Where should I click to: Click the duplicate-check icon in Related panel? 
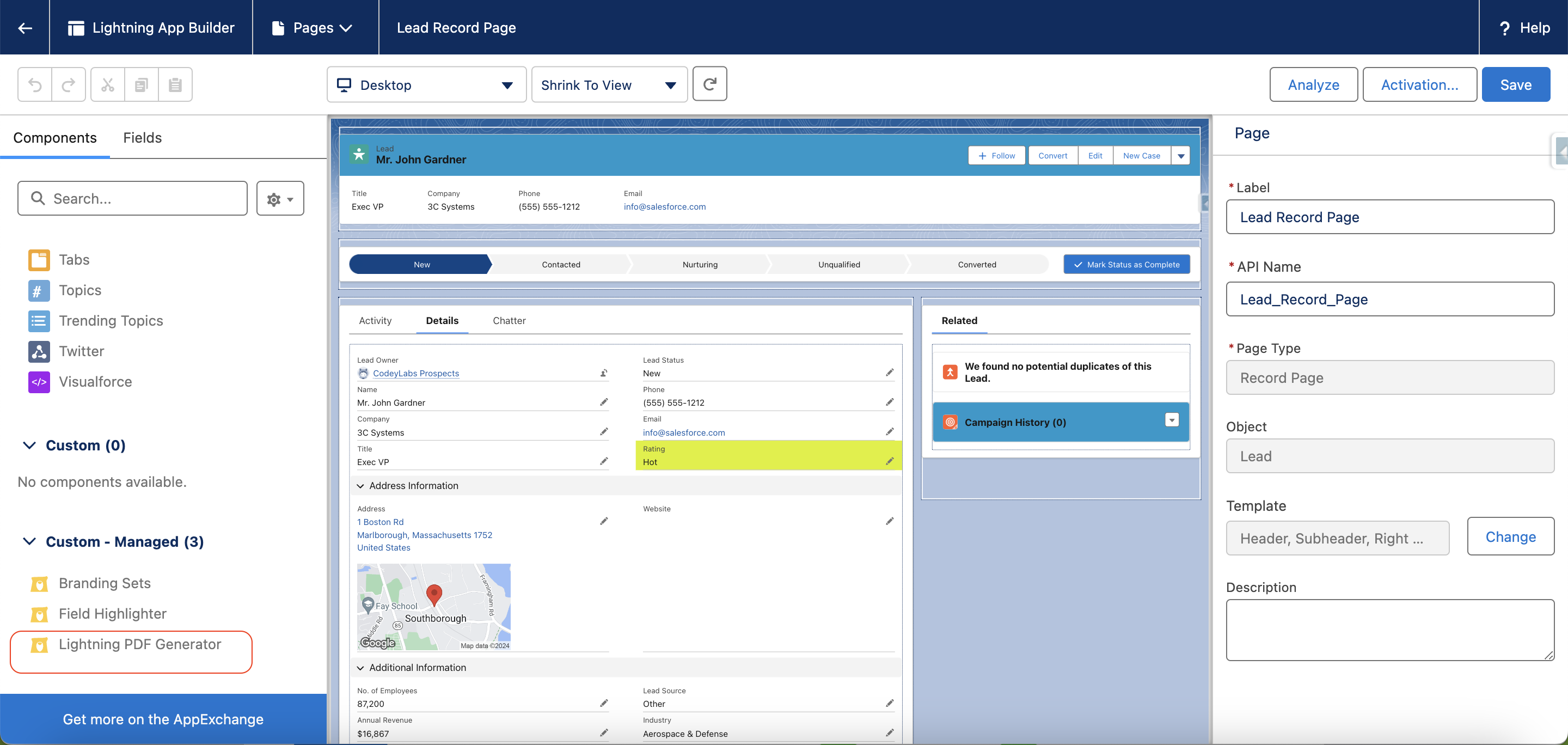pyautogui.click(x=950, y=371)
